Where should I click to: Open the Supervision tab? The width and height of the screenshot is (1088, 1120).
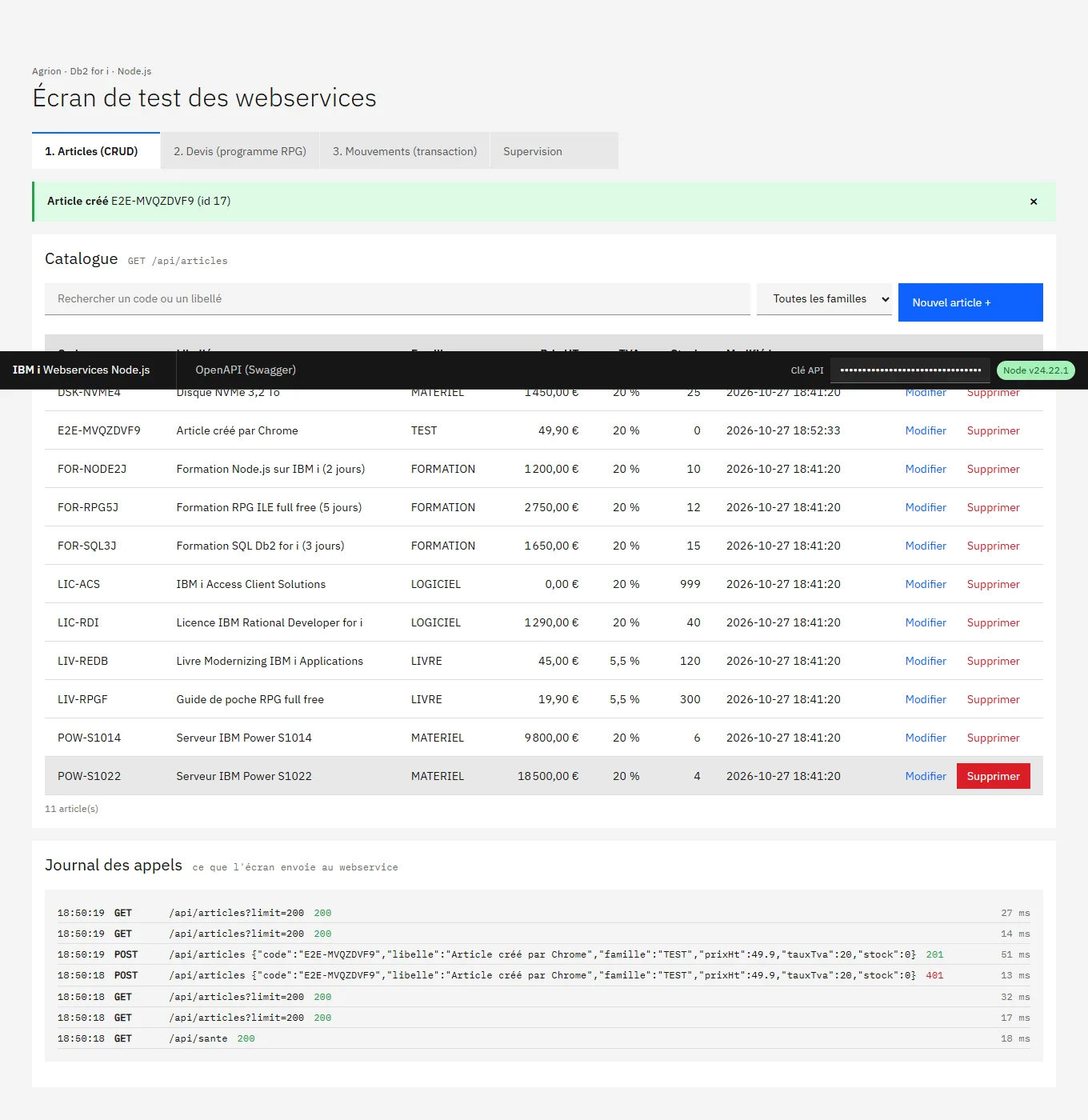click(x=554, y=151)
